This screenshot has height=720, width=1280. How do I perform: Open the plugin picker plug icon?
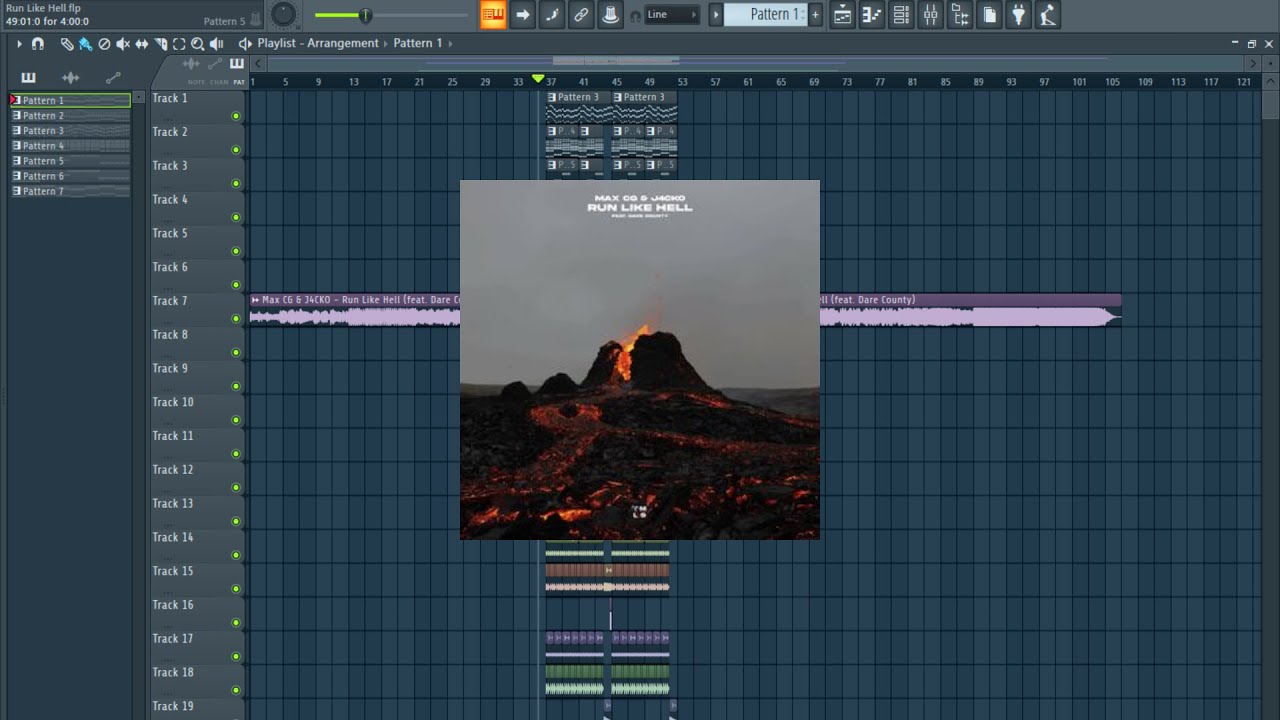click(x=1018, y=14)
